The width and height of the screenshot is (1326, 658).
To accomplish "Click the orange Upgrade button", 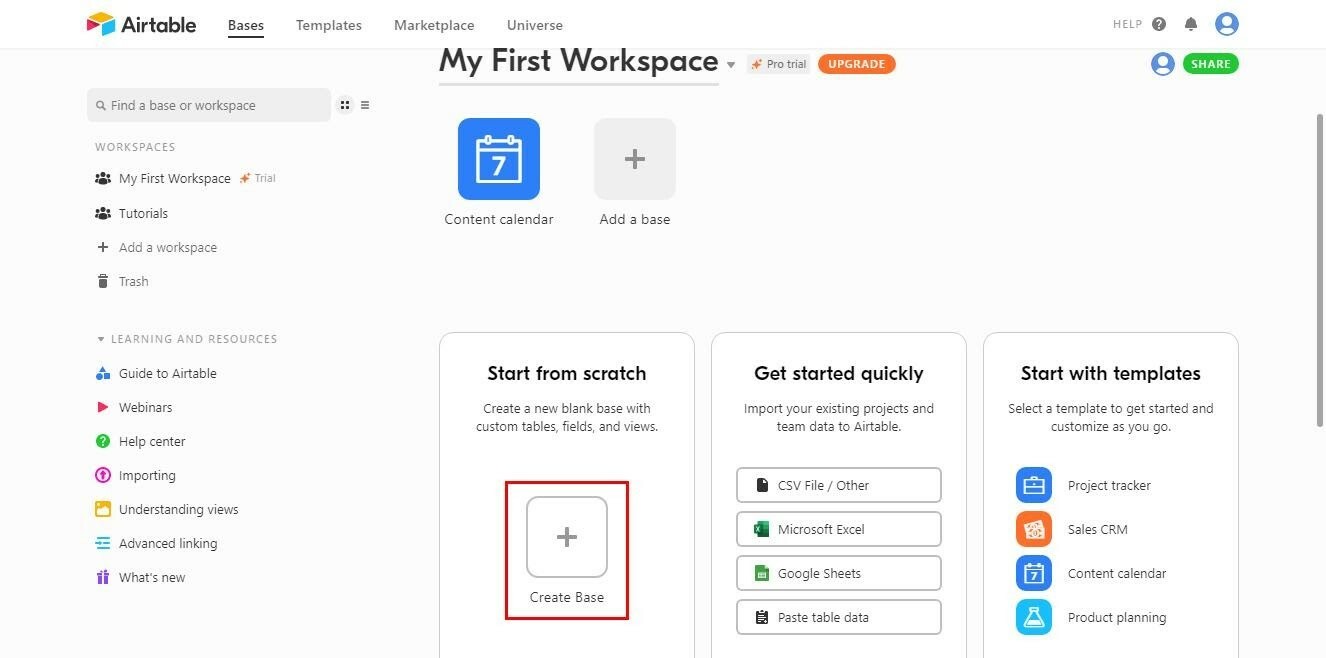I will pos(857,64).
